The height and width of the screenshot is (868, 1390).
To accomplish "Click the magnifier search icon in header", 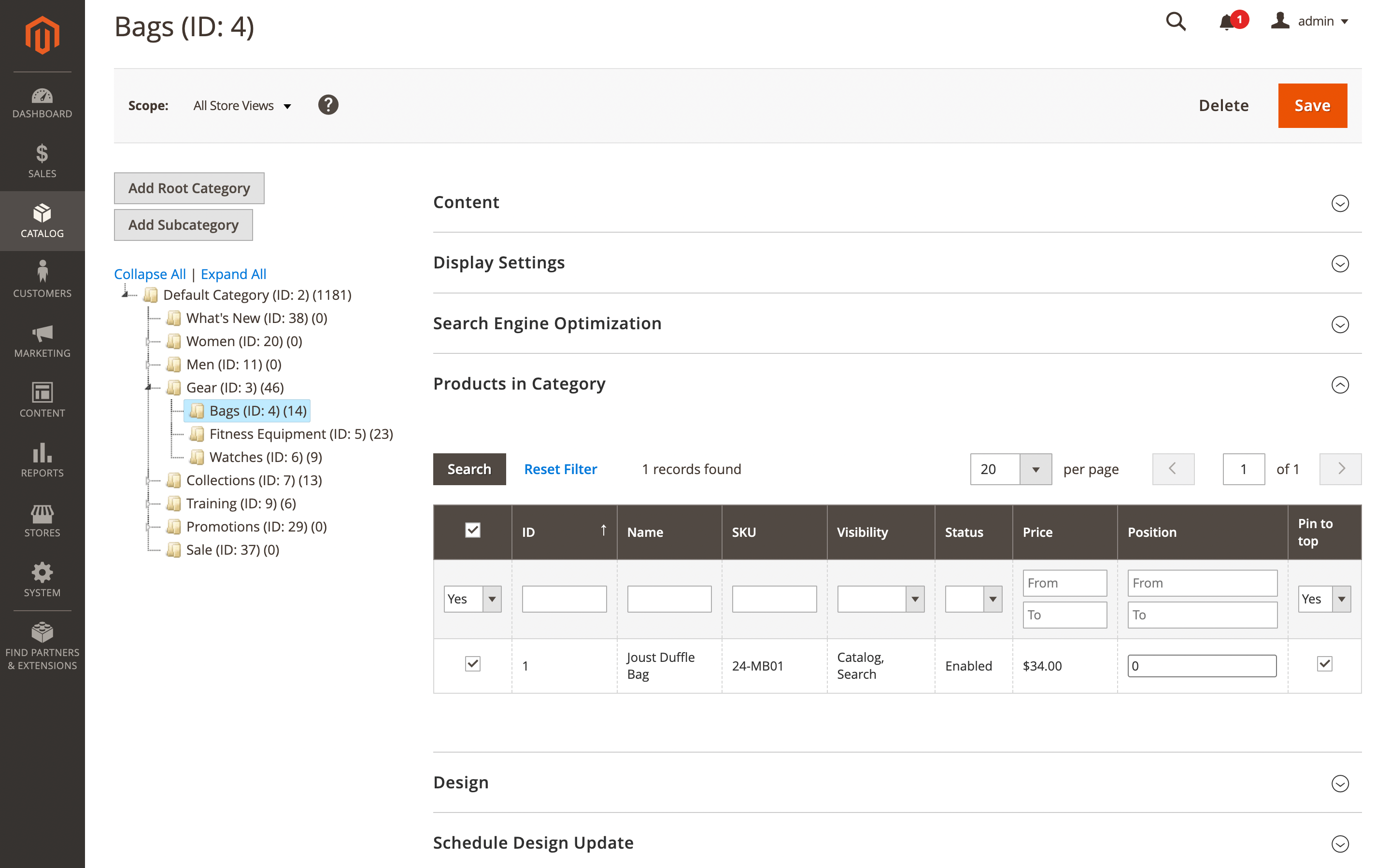I will tap(1175, 22).
